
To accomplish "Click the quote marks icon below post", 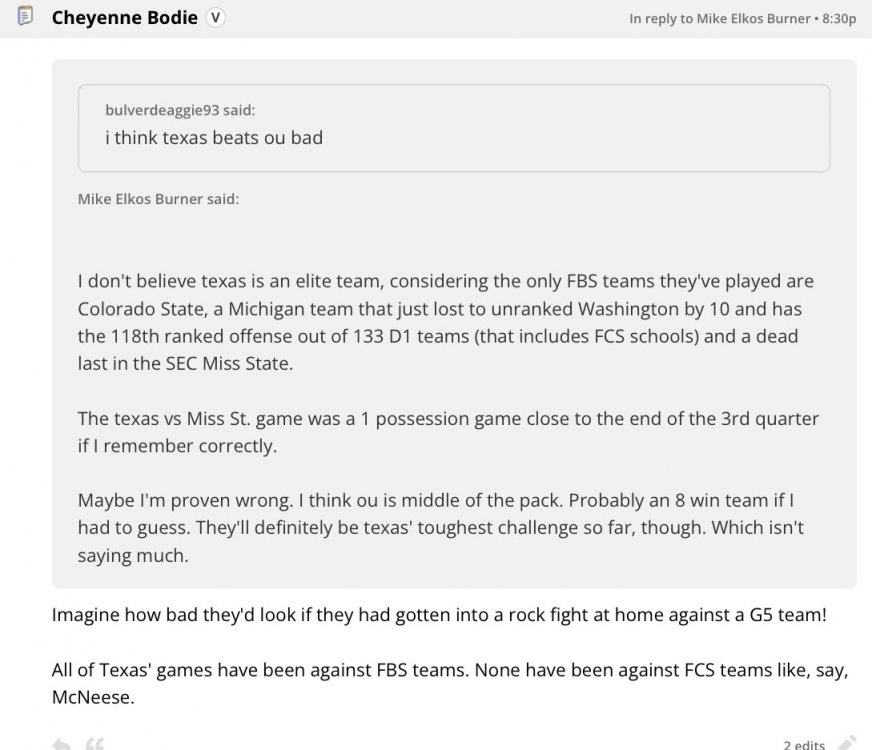I will pos(97,743).
